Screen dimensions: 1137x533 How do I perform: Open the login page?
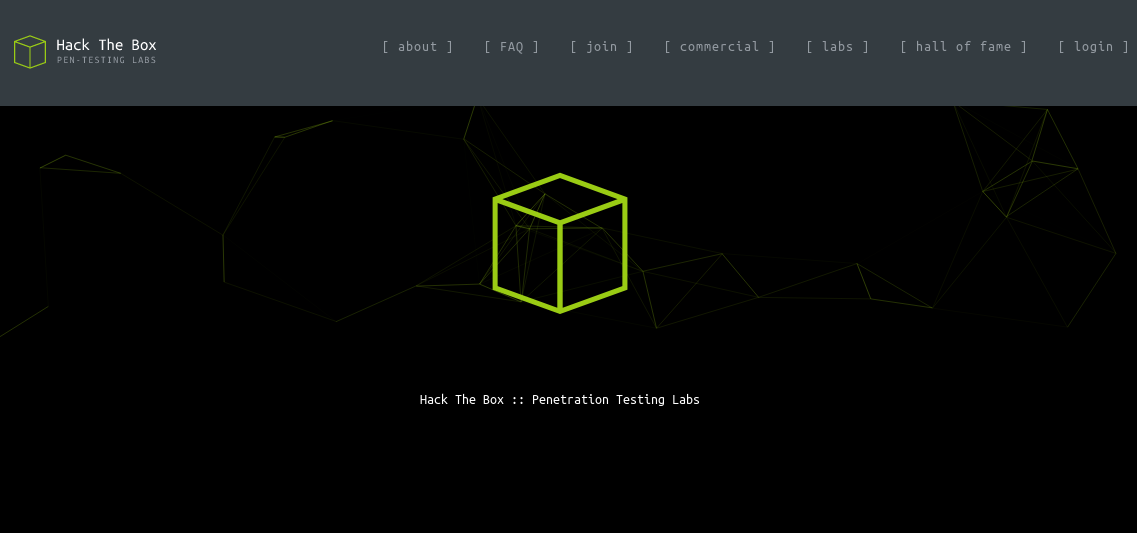tap(1093, 46)
